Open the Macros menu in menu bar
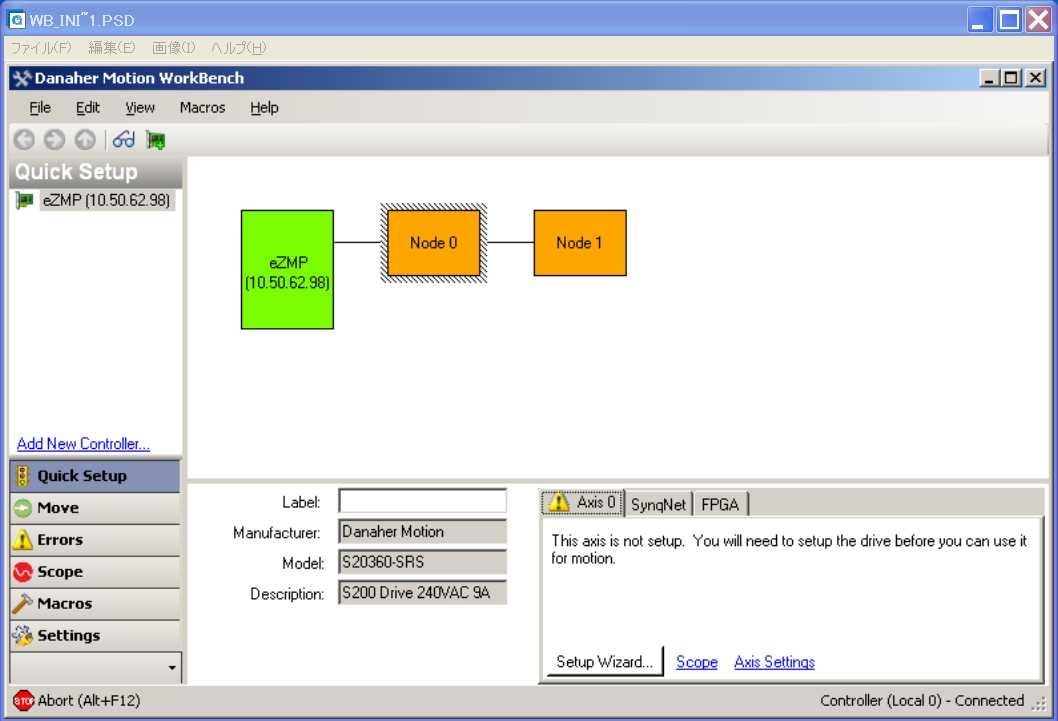 tap(202, 108)
